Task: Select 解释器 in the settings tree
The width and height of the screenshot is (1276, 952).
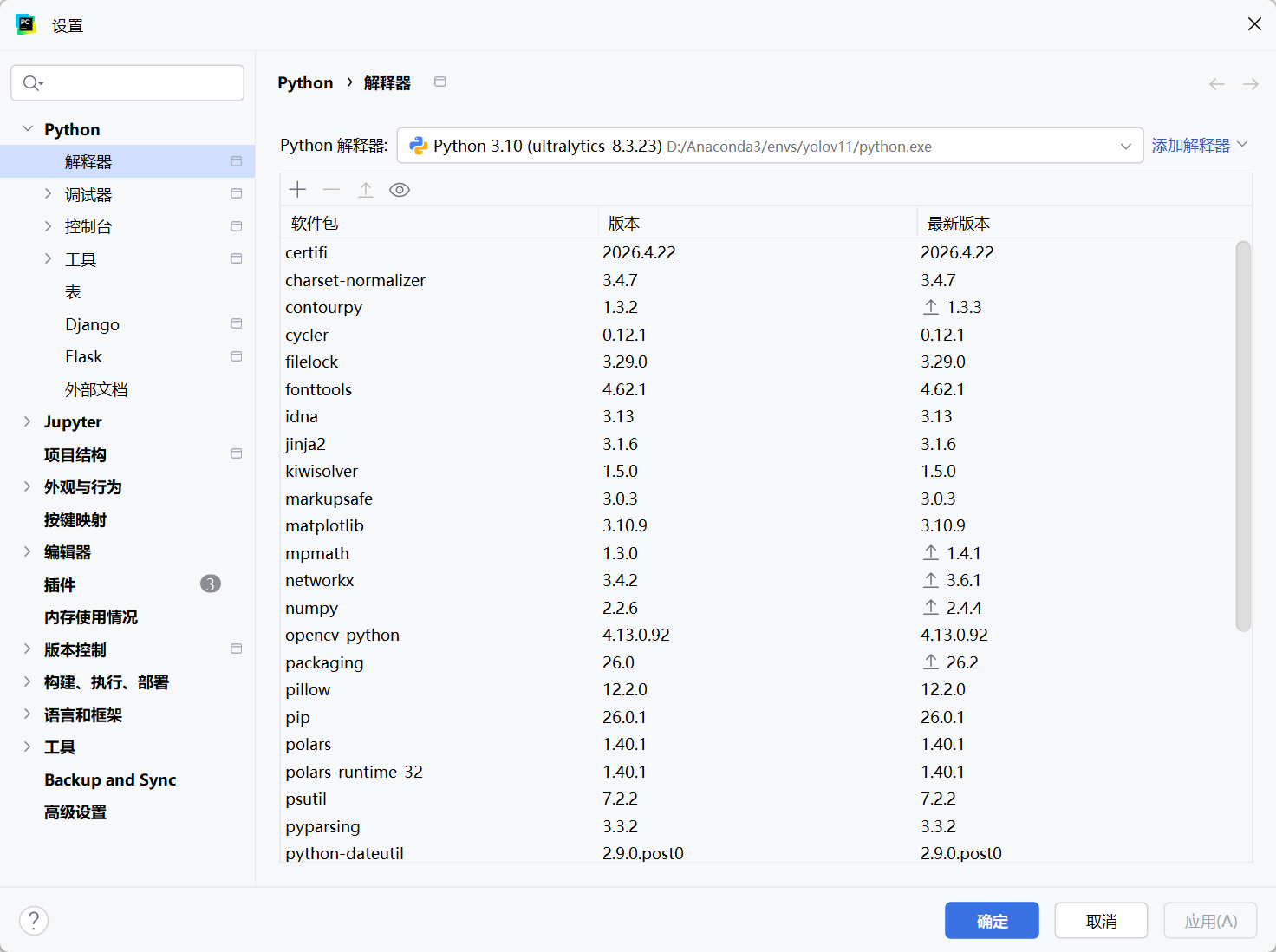Action: [127, 161]
